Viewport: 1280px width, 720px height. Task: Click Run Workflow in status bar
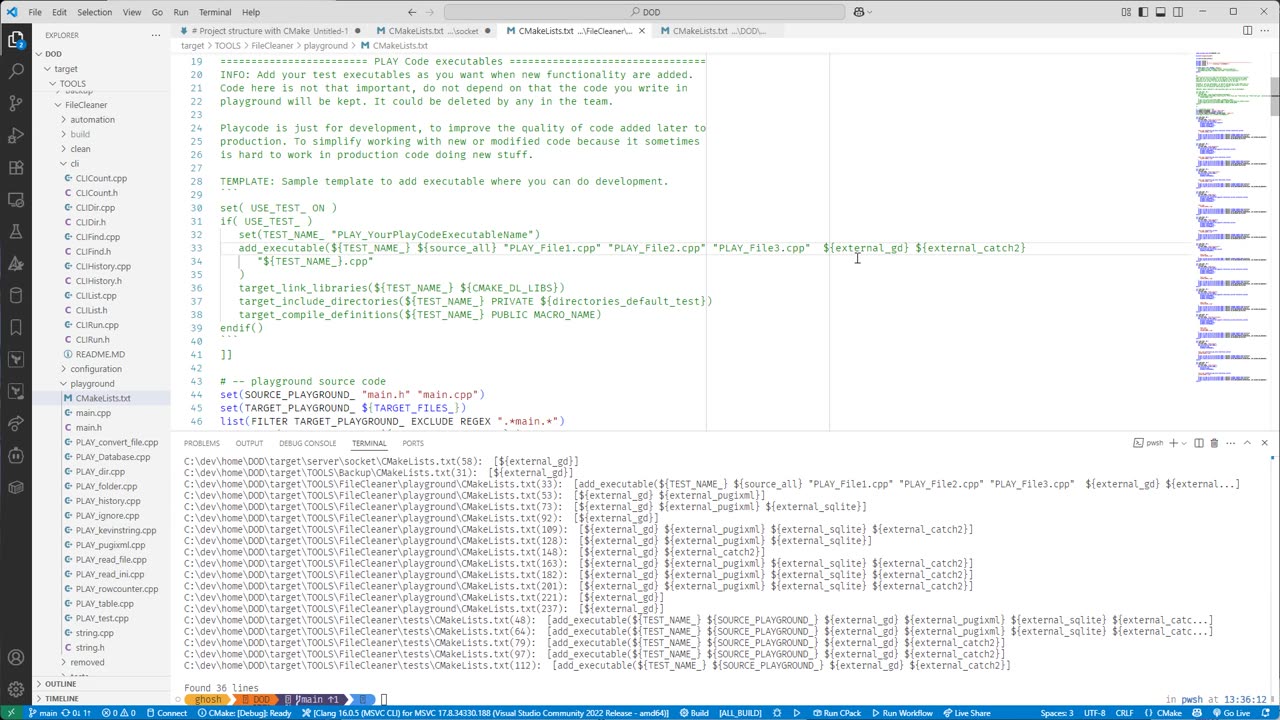(x=902, y=713)
